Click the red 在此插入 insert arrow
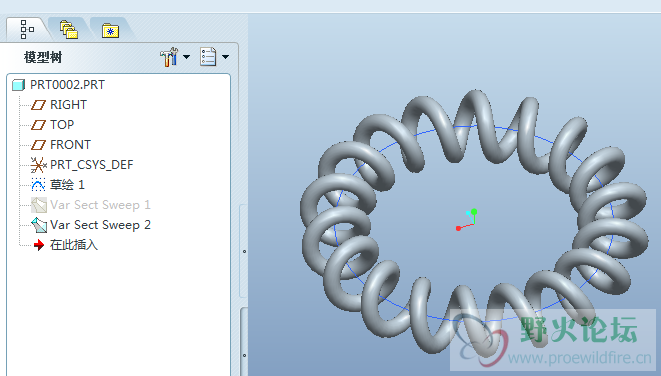 pyautogui.click(x=39, y=245)
